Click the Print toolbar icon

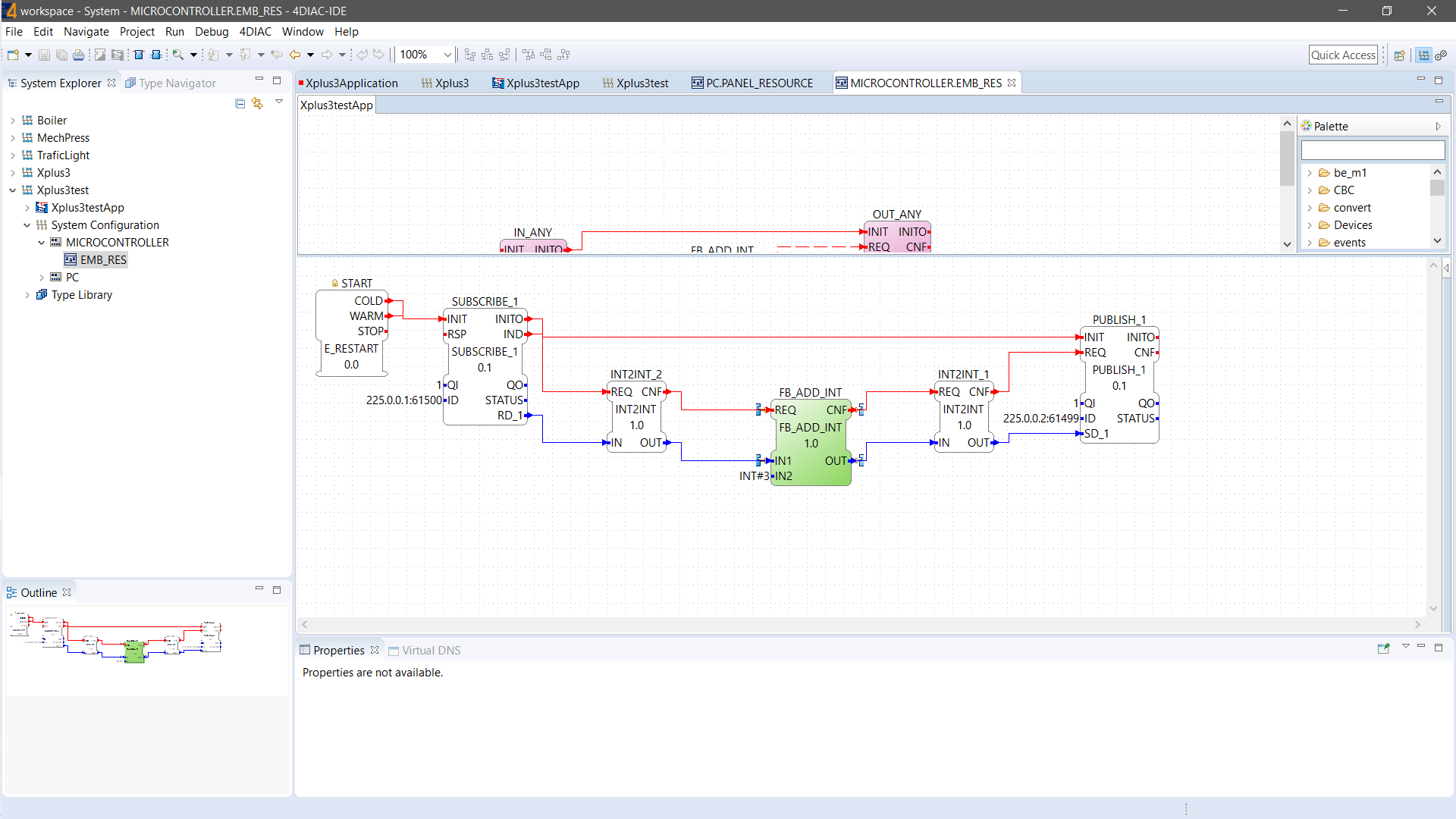click(78, 55)
